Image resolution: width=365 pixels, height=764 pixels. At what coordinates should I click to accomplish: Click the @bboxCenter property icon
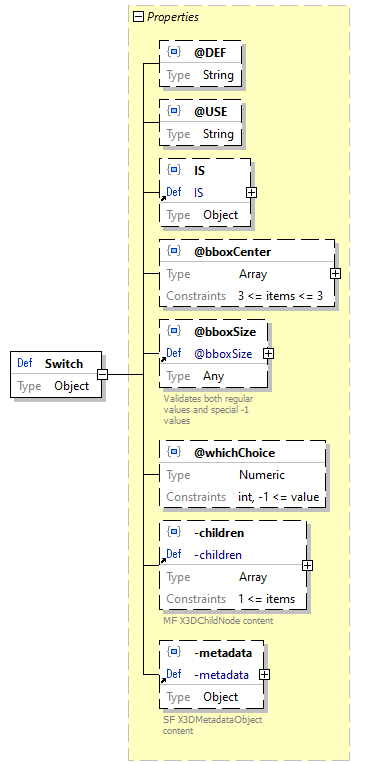174,251
